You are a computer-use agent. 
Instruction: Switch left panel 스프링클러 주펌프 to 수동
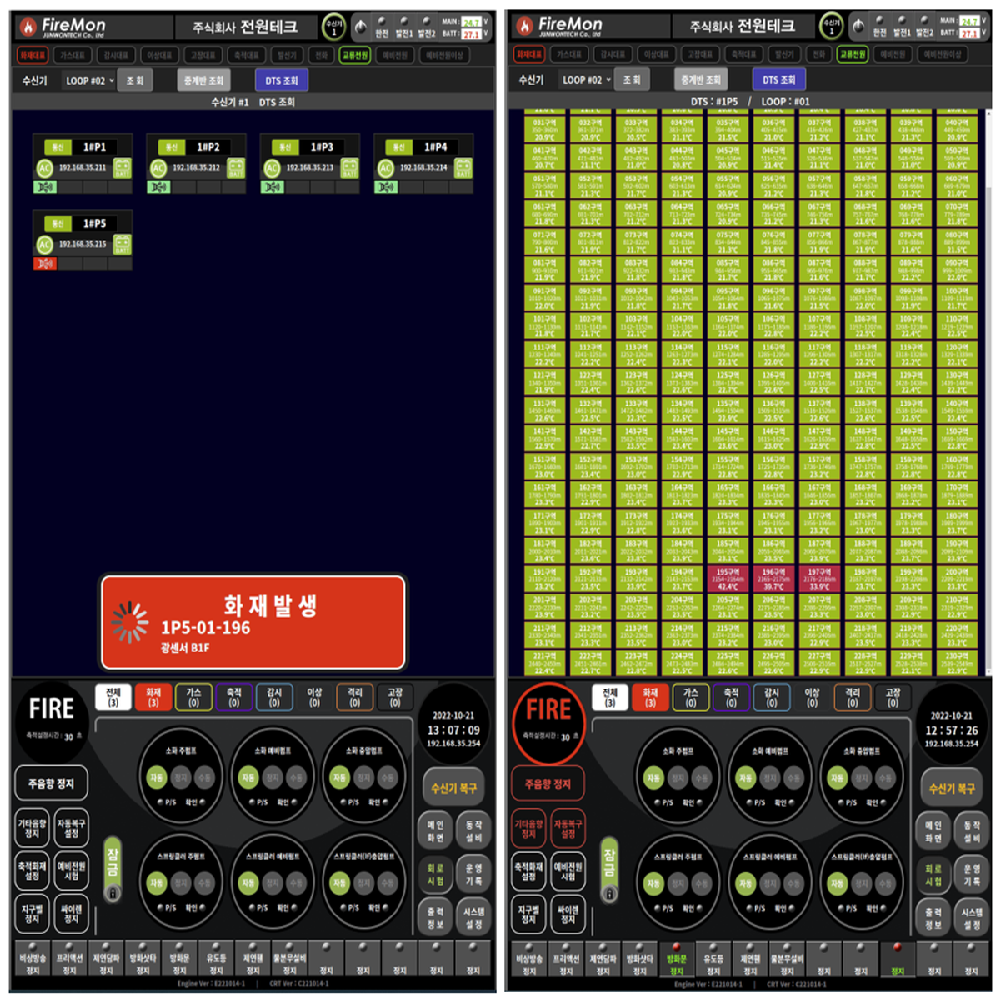click(x=207, y=883)
